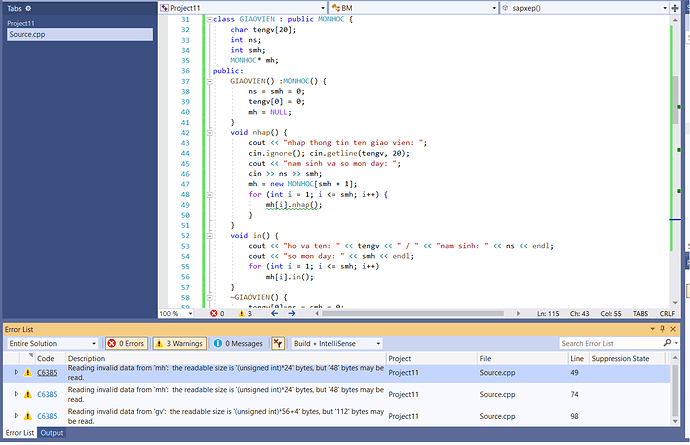Screen dimensions: 690x445
Task: Sort by the Project column header
Action: (400, 358)
